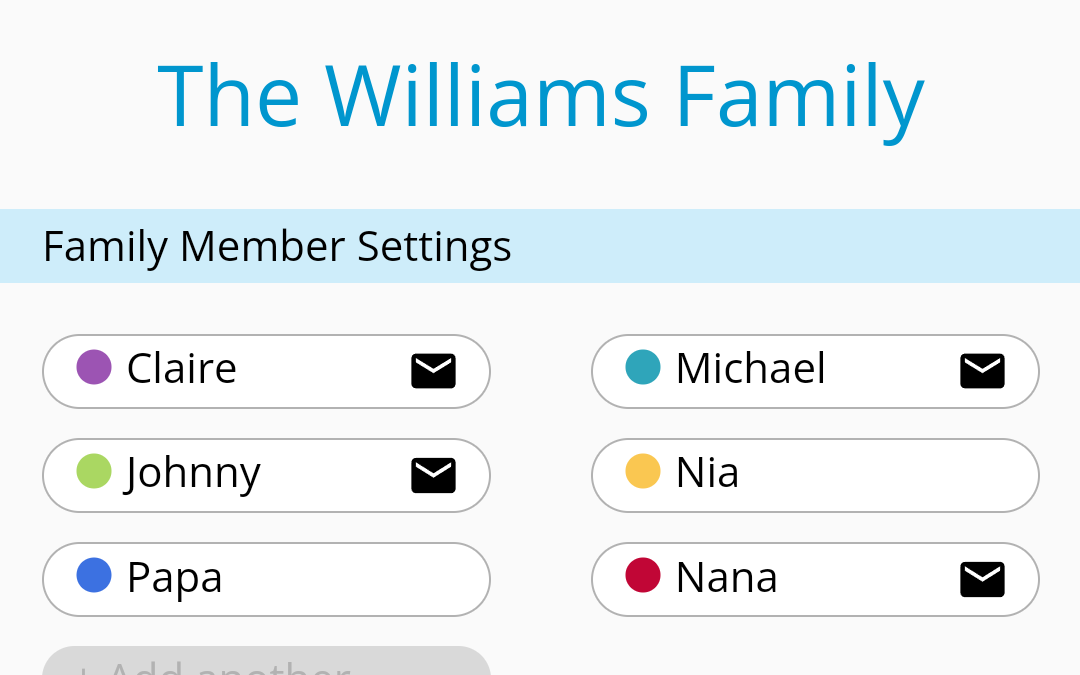Click the Family Member Settings header

[x=277, y=246]
